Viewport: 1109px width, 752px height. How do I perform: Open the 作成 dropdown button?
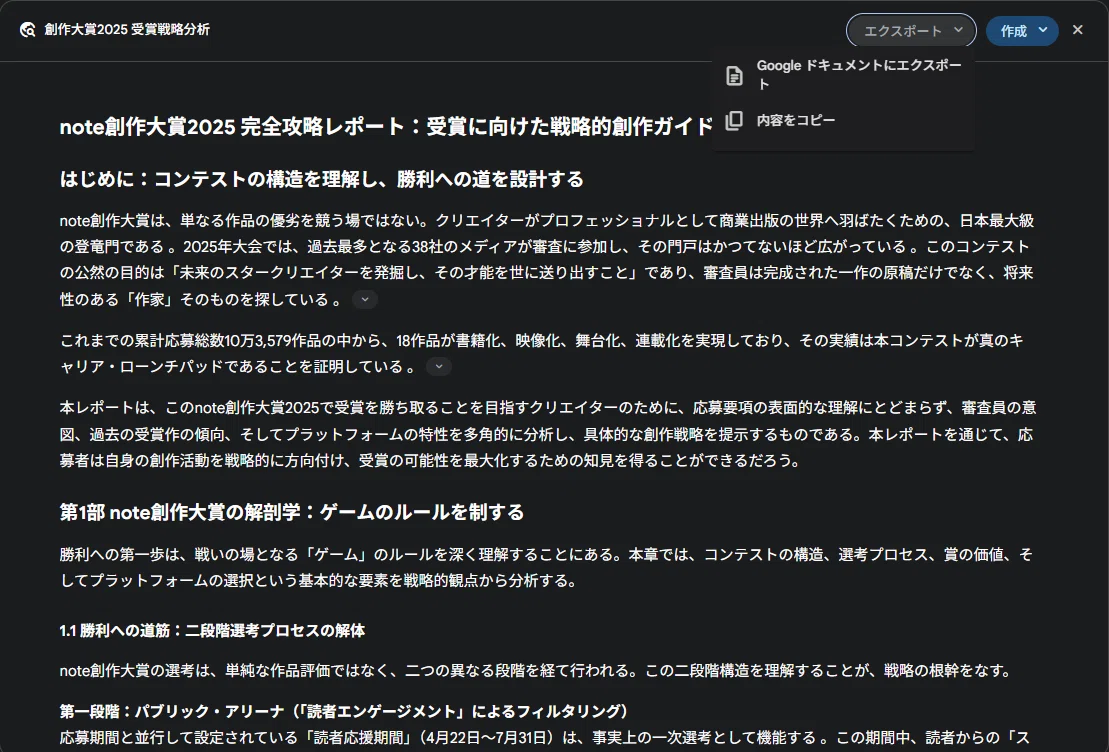[x=1022, y=31]
